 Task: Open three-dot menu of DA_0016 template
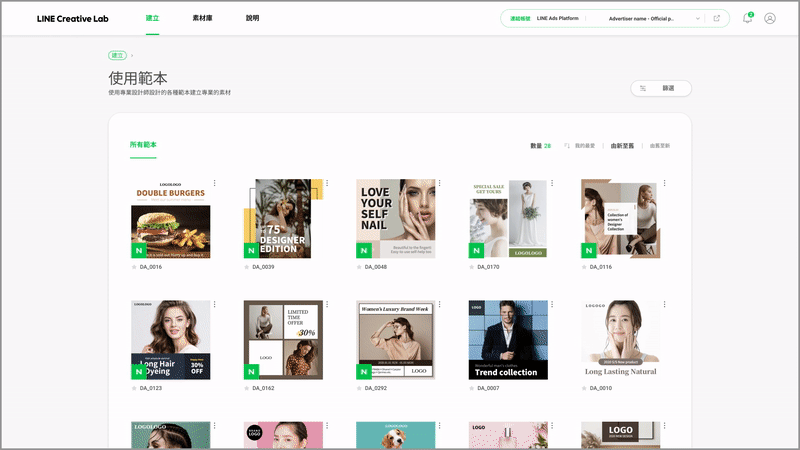point(215,183)
